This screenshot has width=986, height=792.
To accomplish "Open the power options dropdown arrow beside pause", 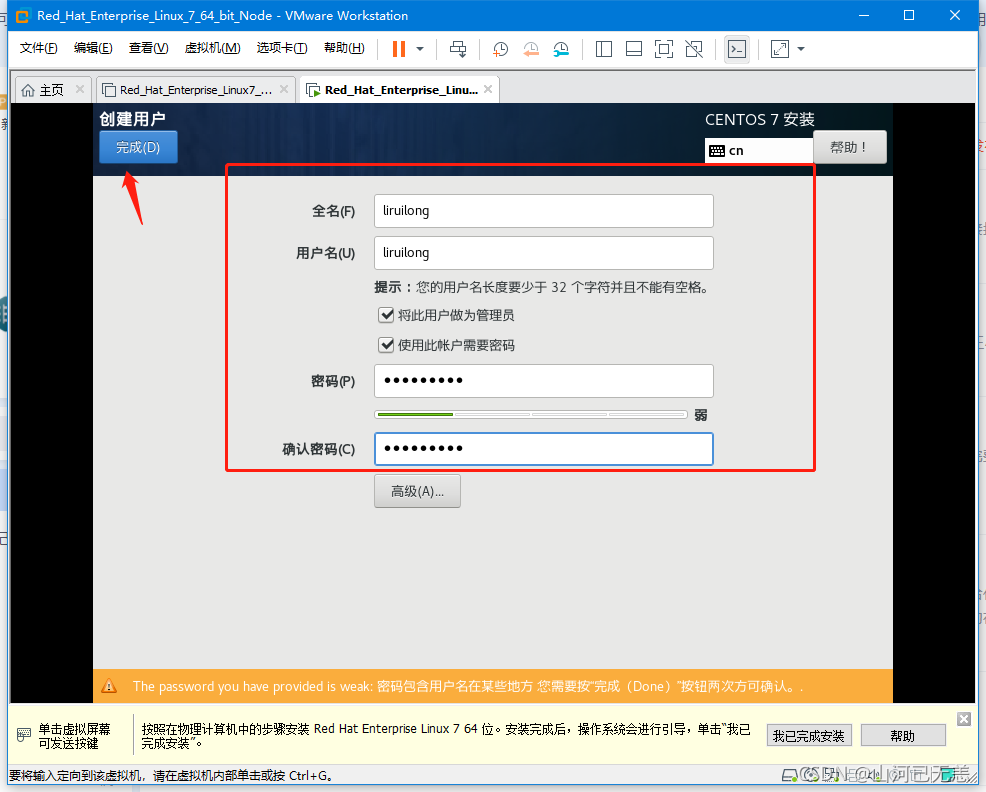I will click(x=420, y=49).
